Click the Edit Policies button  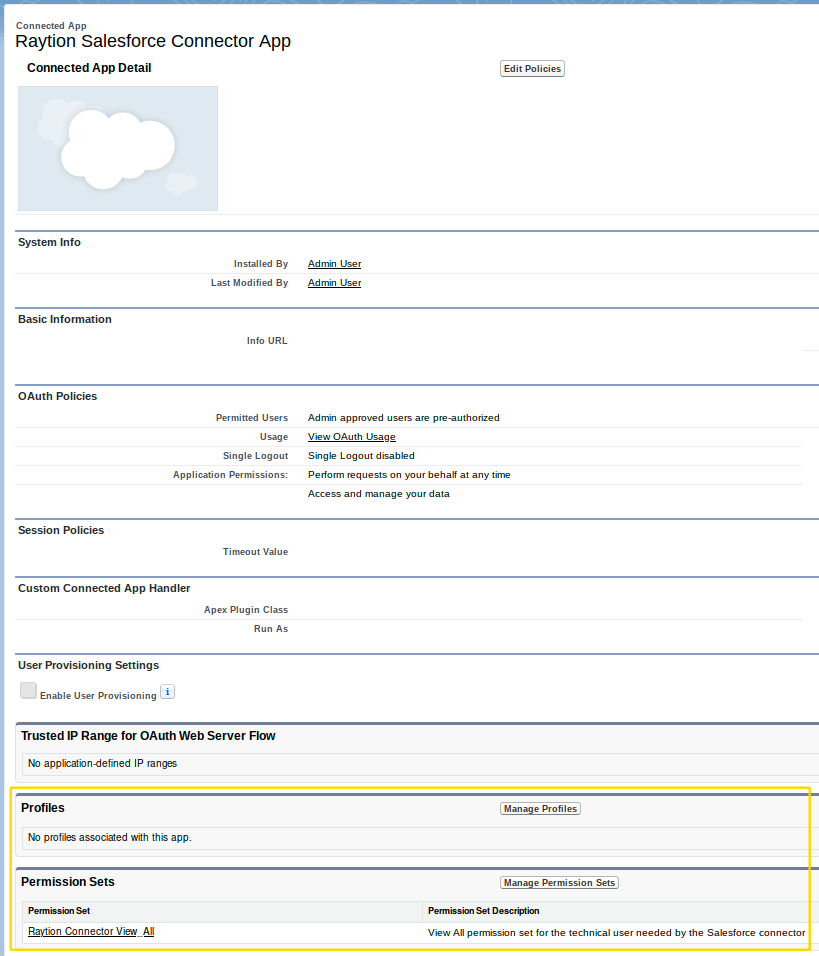(x=532, y=69)
